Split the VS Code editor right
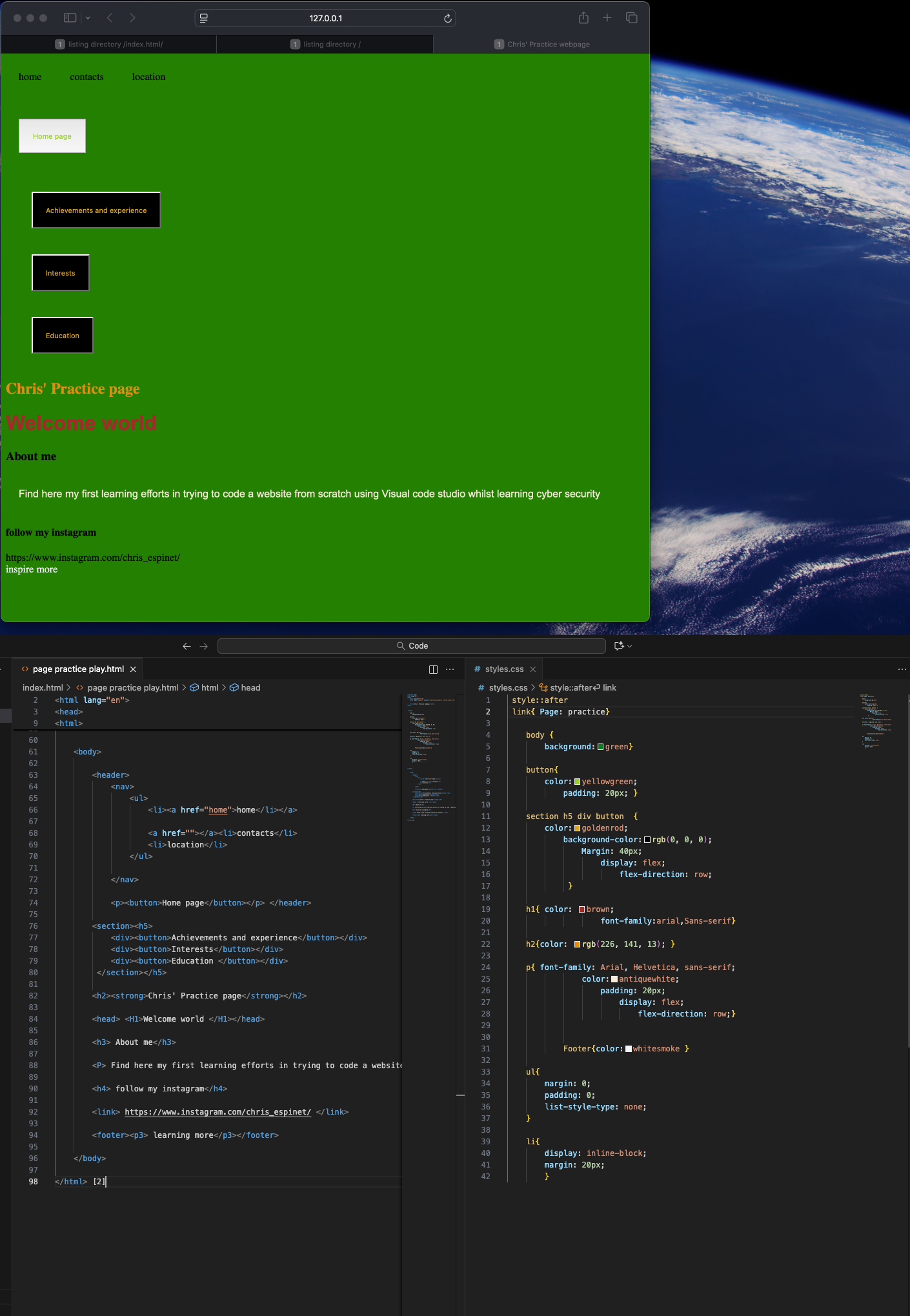The width and height of the screenshot is (910, 1316). (x=433, y=669)
